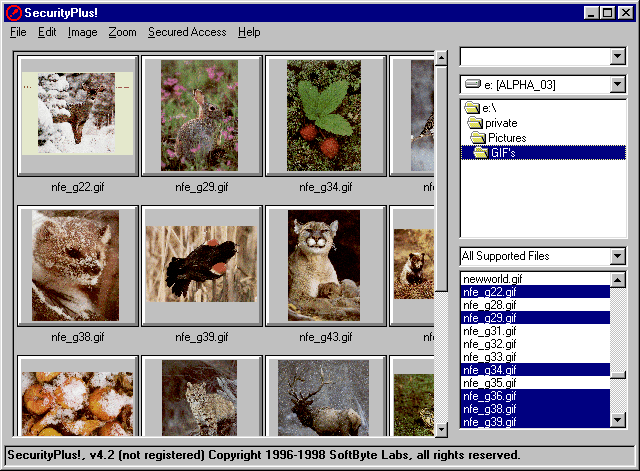The height and width of the screenshot is (471, 640).
Task: Select the snowy oranges thumbnail in bottom row
Action: point(78,396)
